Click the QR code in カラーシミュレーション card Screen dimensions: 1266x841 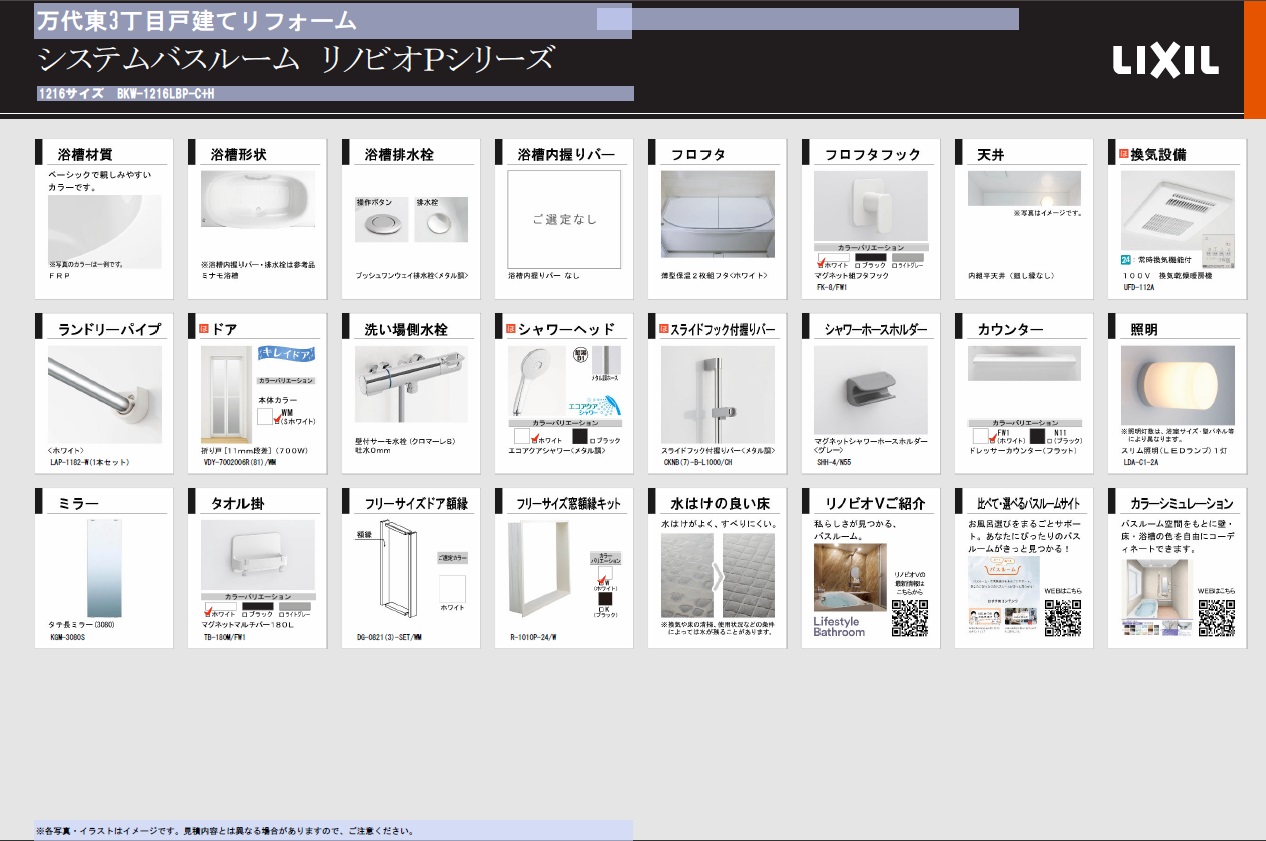click(1216, 618)
